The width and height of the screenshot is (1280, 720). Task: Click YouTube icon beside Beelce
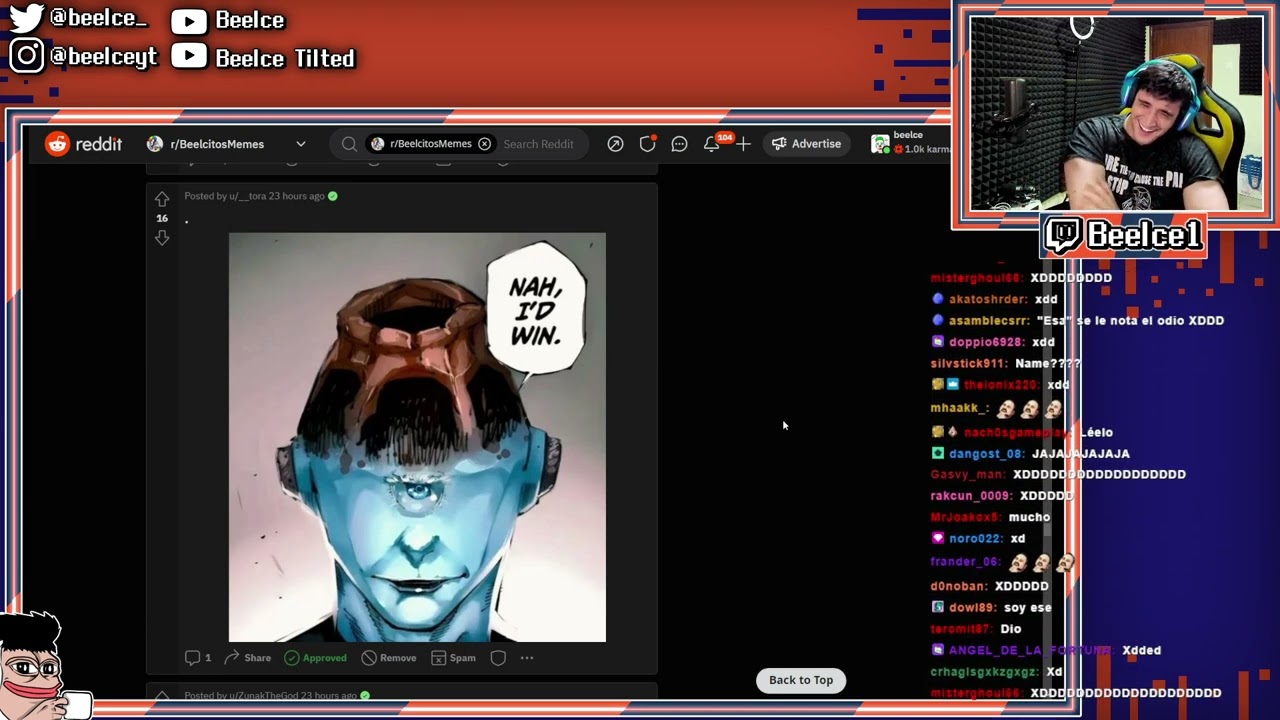click(189, 20)
